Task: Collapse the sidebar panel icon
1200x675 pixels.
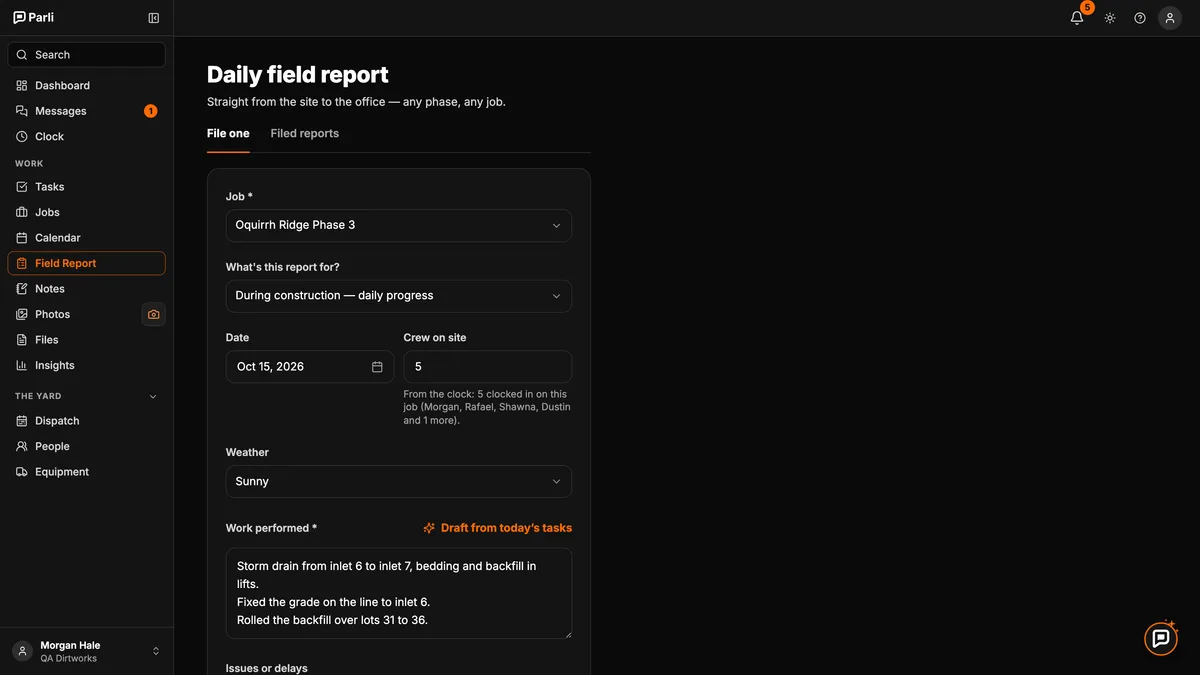Action: point(153,18)
